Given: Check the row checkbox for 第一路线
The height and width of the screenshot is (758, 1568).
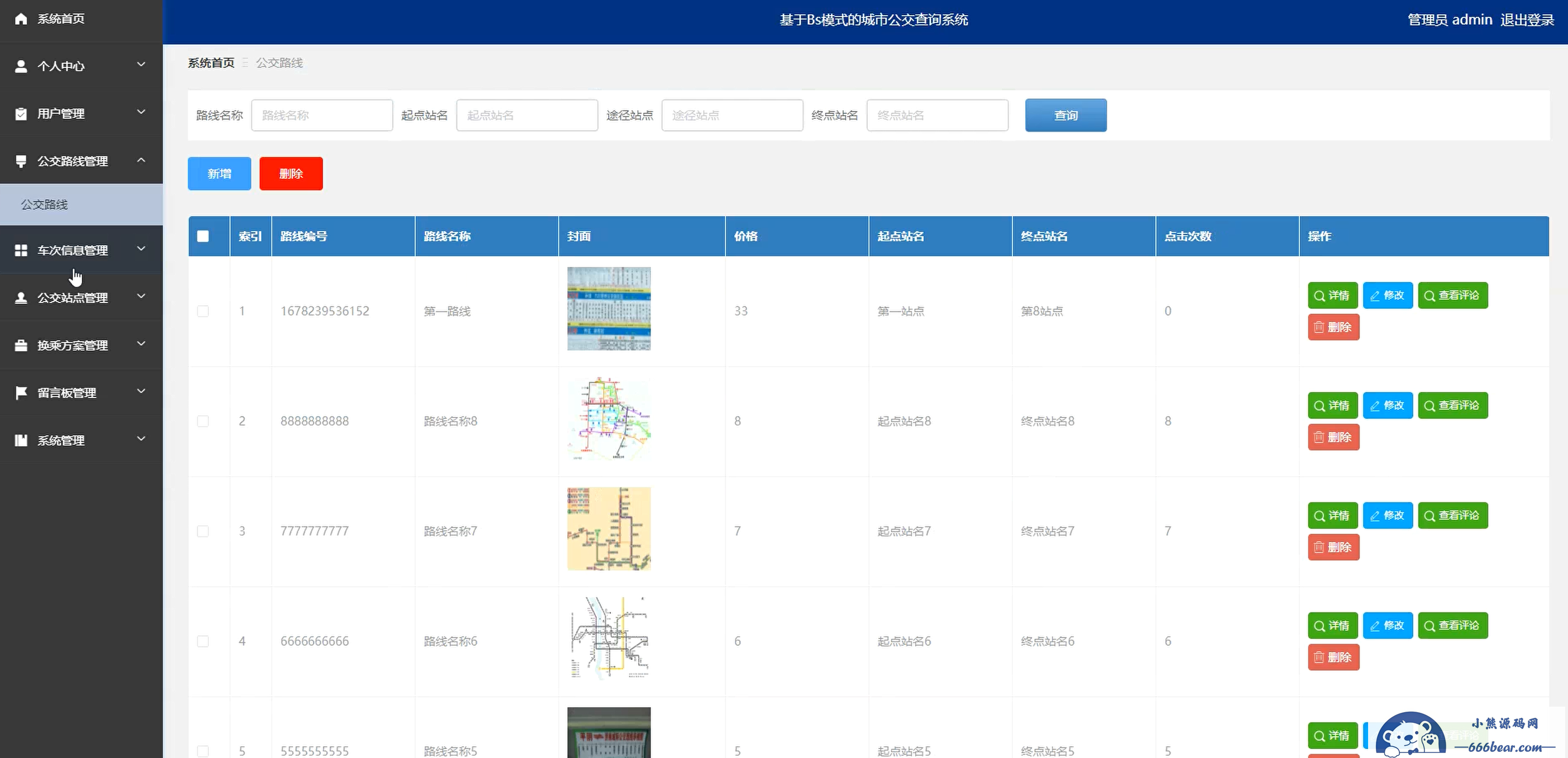Looking at the screenshot, I should click(x=203, y=311).
